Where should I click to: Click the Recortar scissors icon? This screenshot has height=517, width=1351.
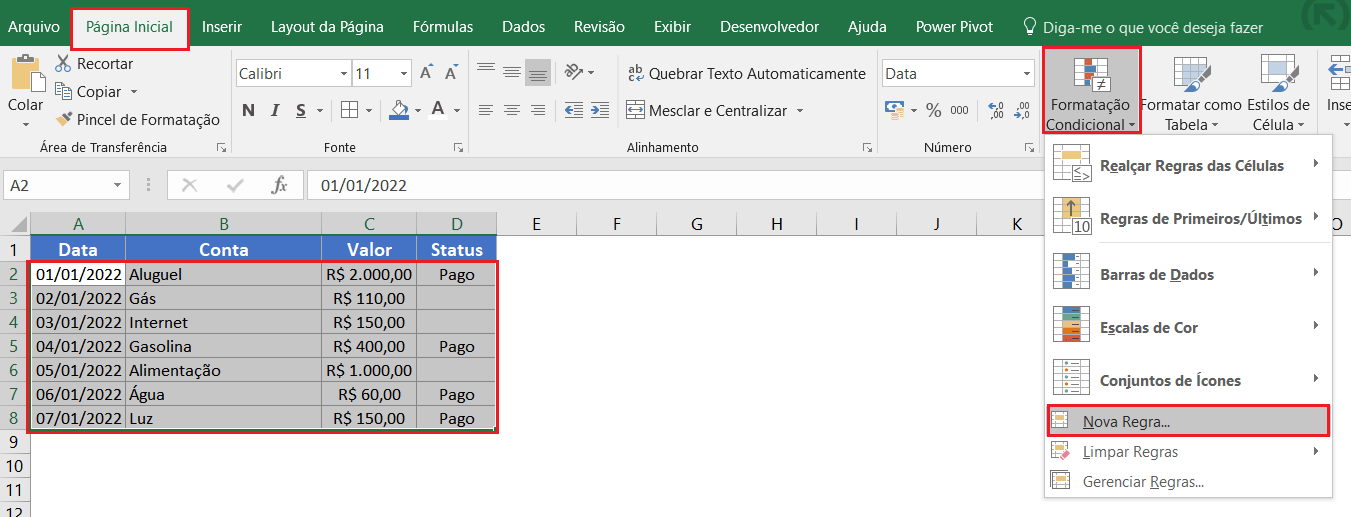click(63, 64)
